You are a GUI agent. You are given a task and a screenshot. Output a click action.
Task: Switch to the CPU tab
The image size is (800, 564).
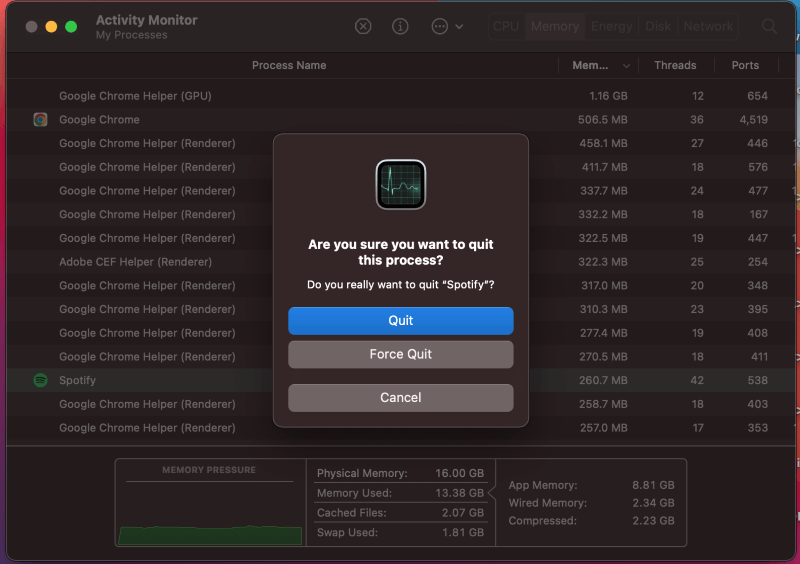point(506,26)
